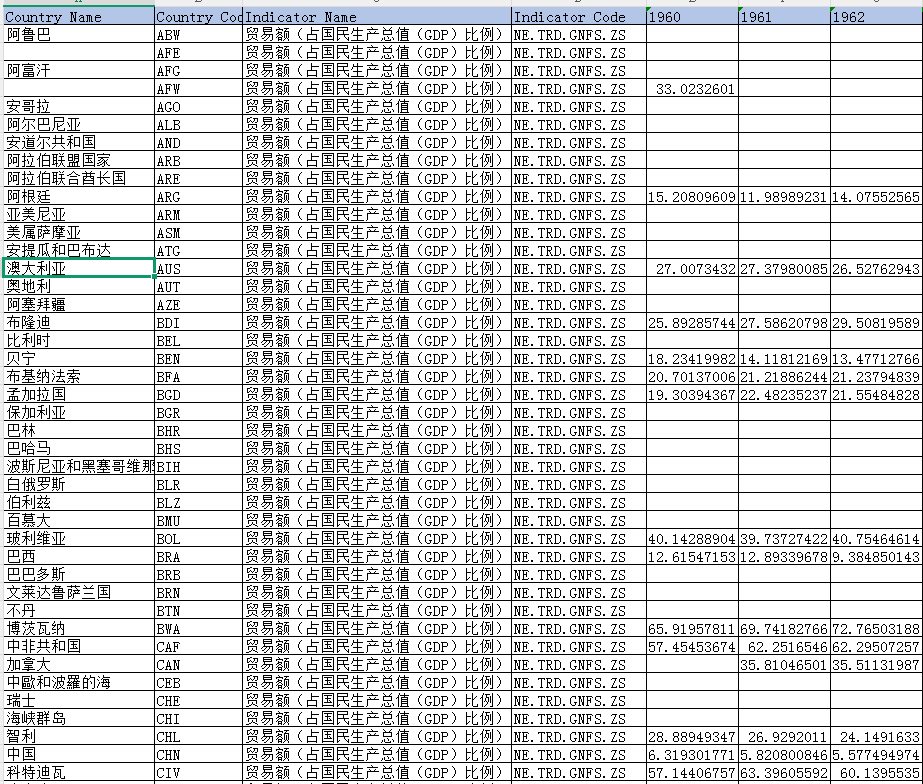Select the Indicator Name header cell
Image resolution: width=923 pixels, height=784 pixels.
(376, 17)
